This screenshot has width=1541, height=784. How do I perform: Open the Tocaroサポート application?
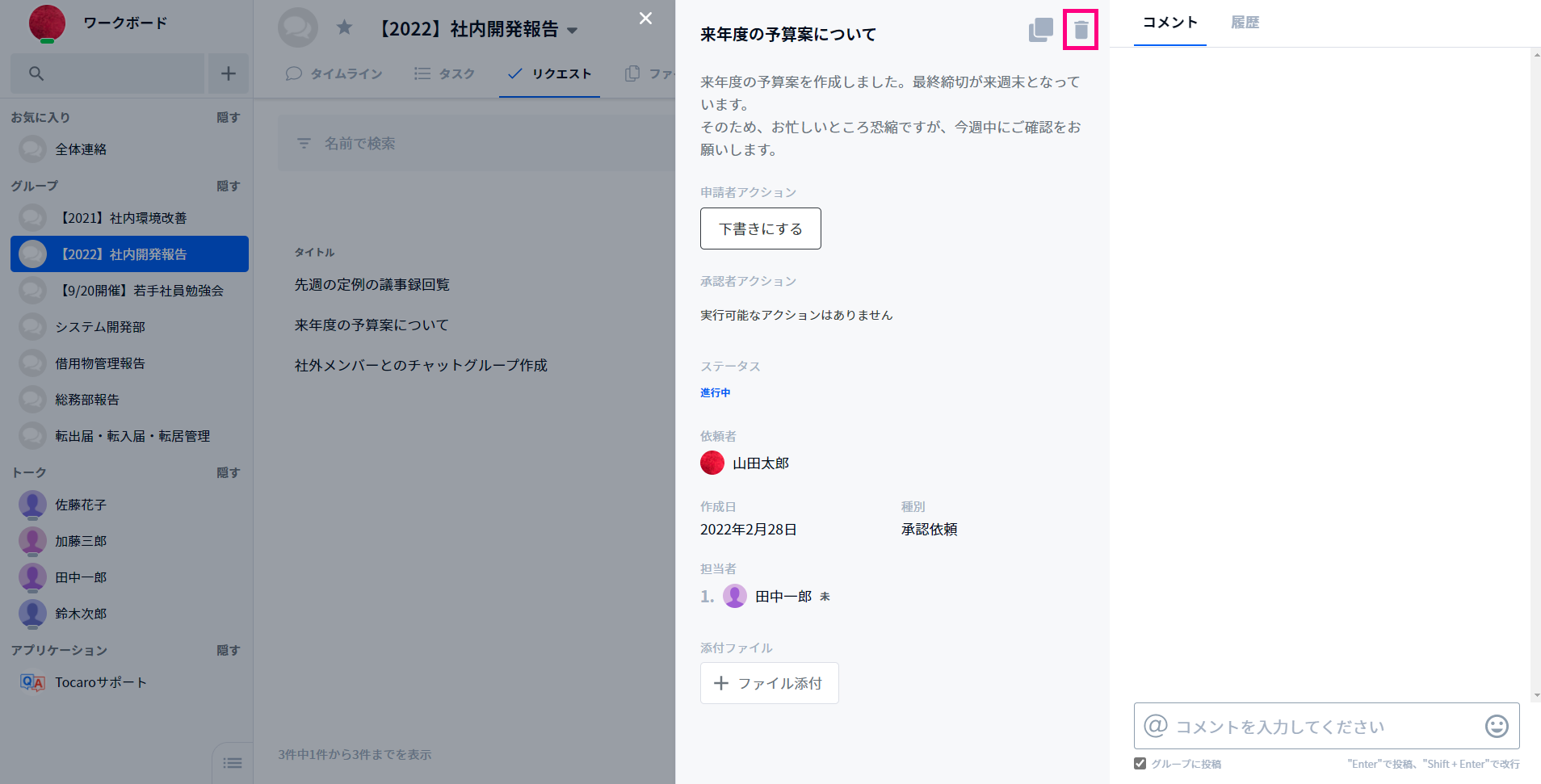tap(129, 682)
